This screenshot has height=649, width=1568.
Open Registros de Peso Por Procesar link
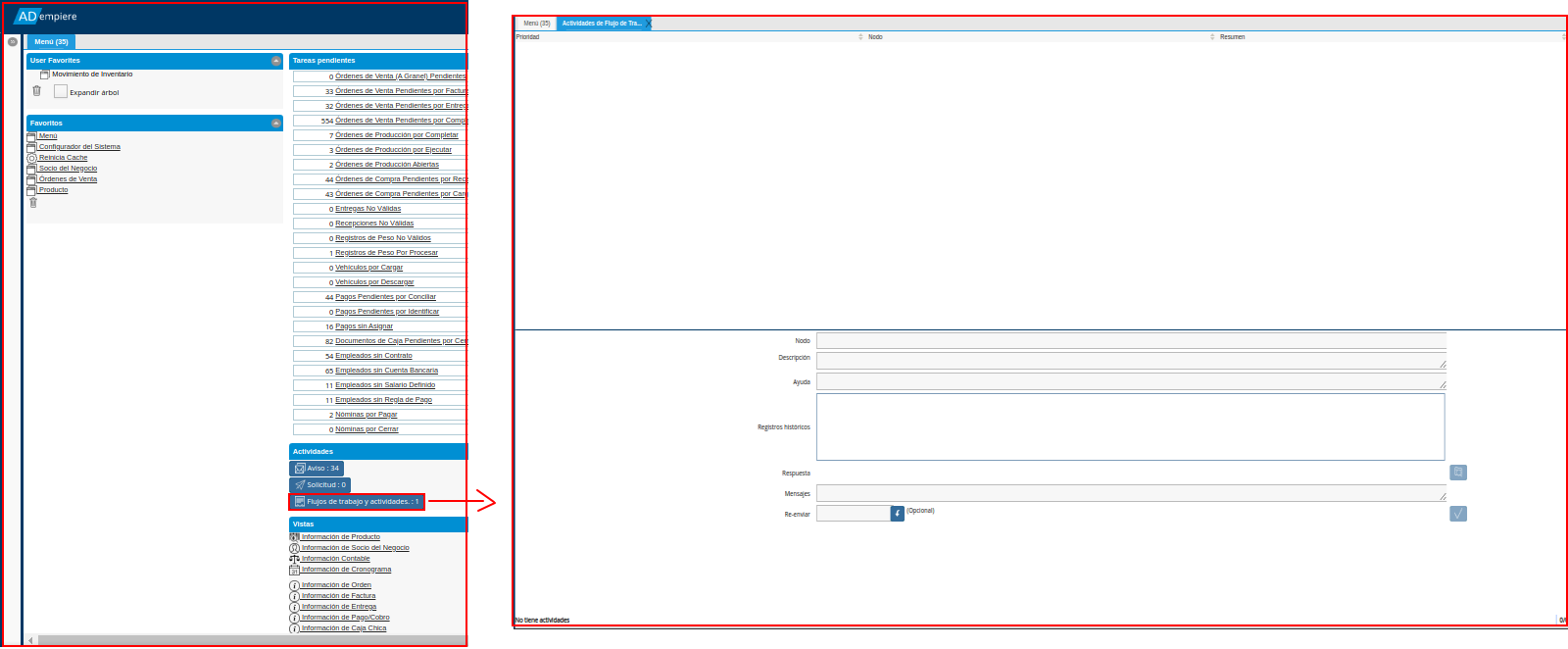[x=386, y=253]
